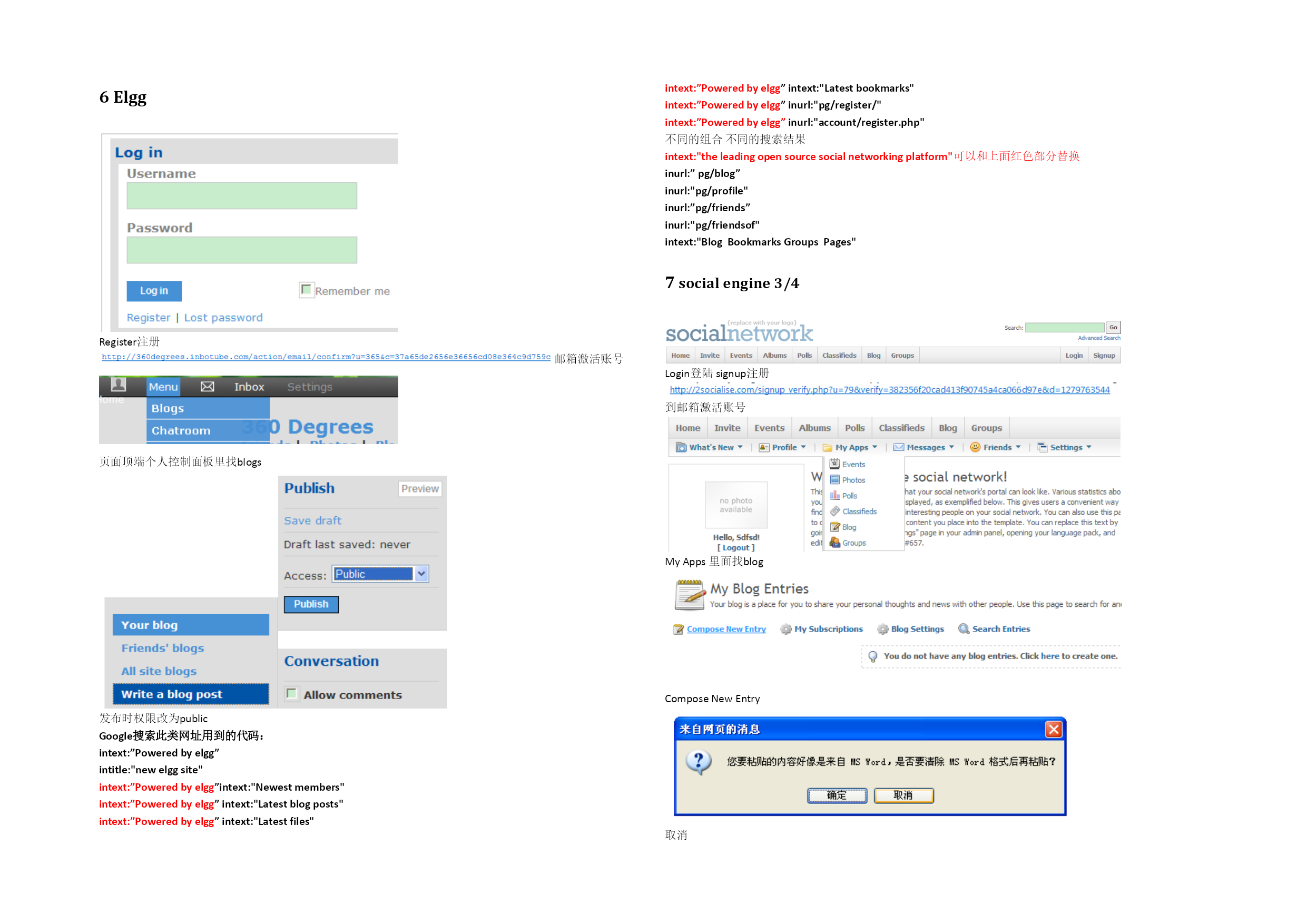The height and width of the screenshot is (924, 1307).
Task: Close the web page message dialog
Action: (x=1053, y=729)
